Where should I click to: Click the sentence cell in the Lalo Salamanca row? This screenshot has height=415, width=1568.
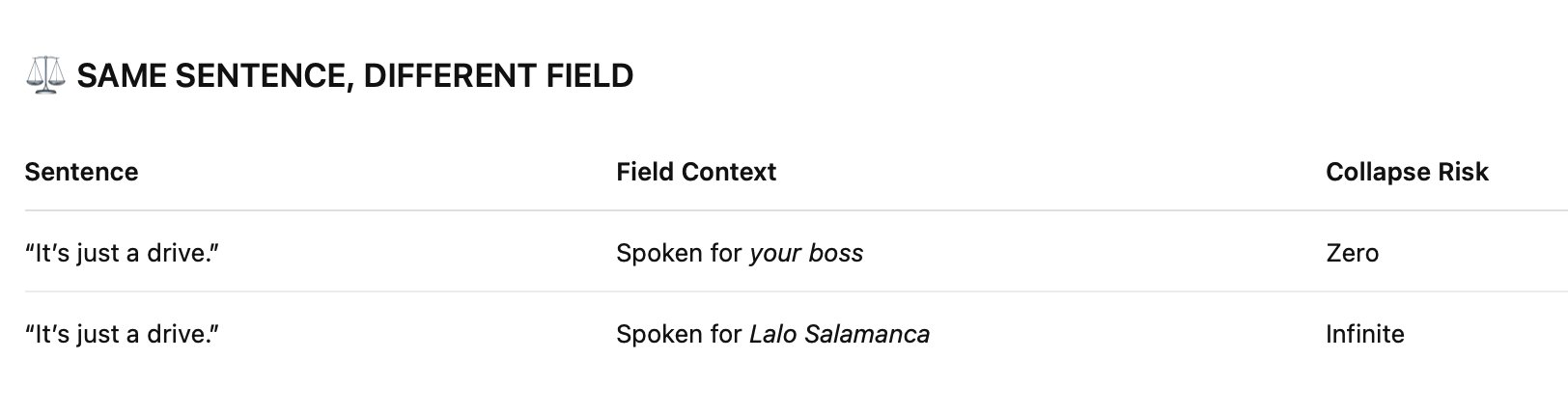[122, 335]
